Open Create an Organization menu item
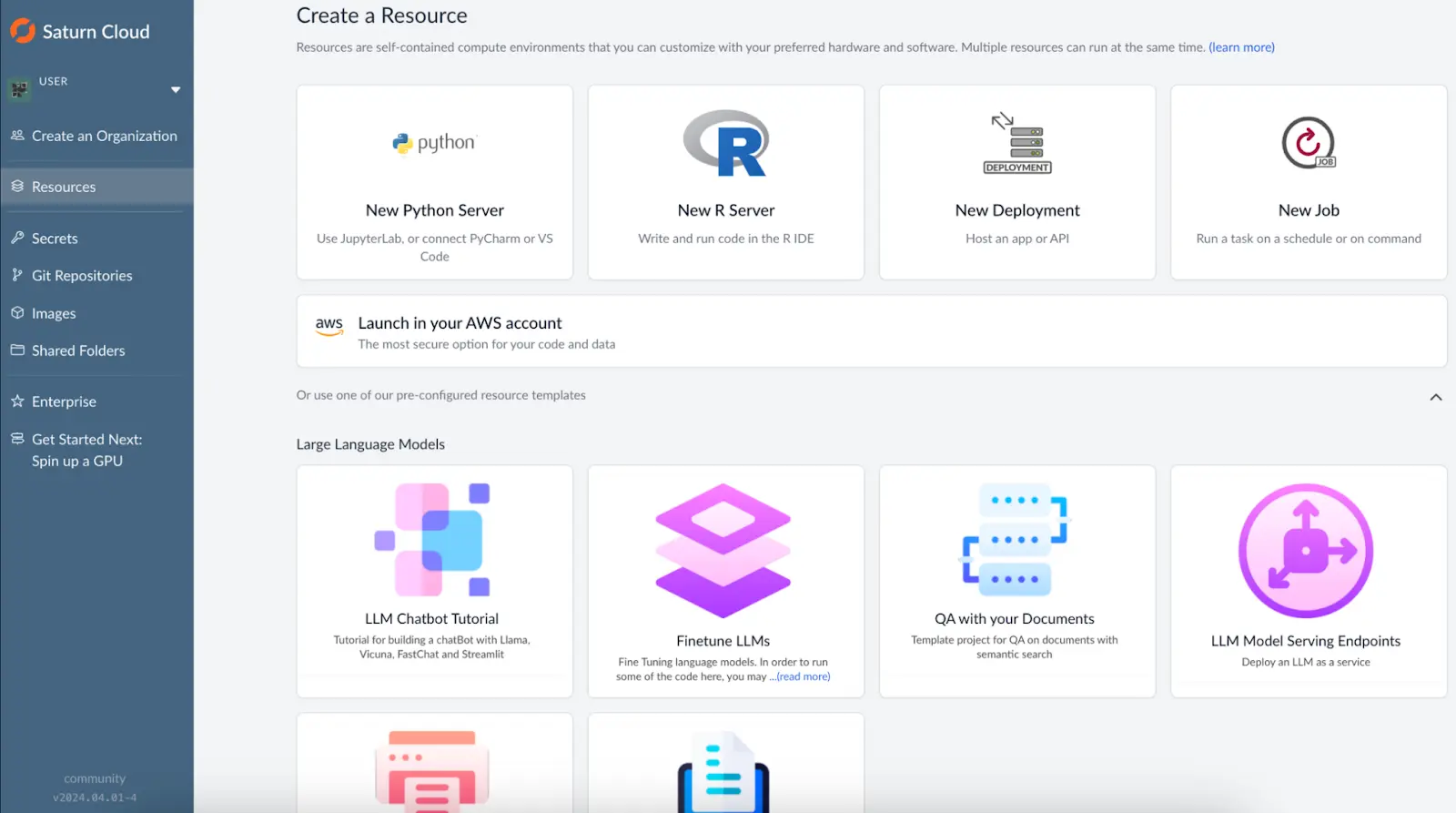Screen dimensions: 1456x813 click(x=105, y=136)
